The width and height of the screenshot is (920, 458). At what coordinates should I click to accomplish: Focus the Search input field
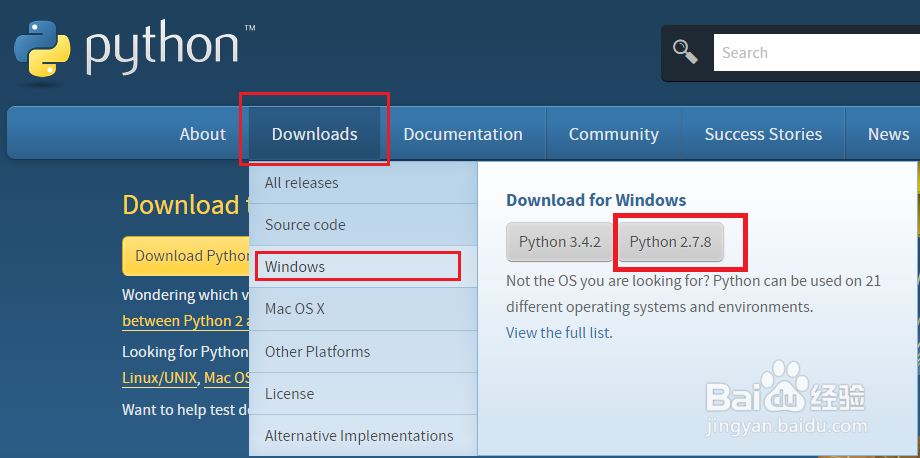[x=817, y=53]
